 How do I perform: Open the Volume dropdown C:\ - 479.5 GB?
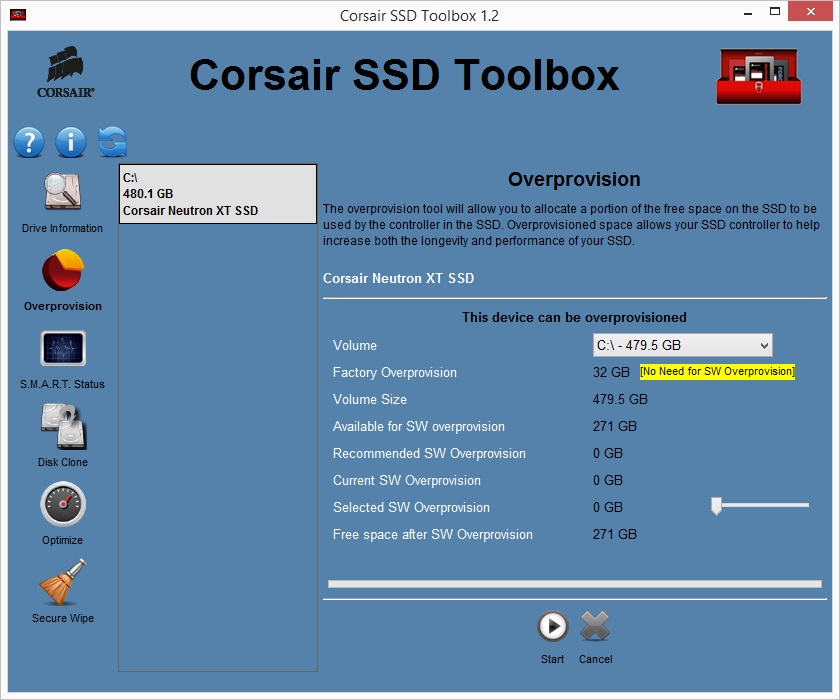click(682, 345)
